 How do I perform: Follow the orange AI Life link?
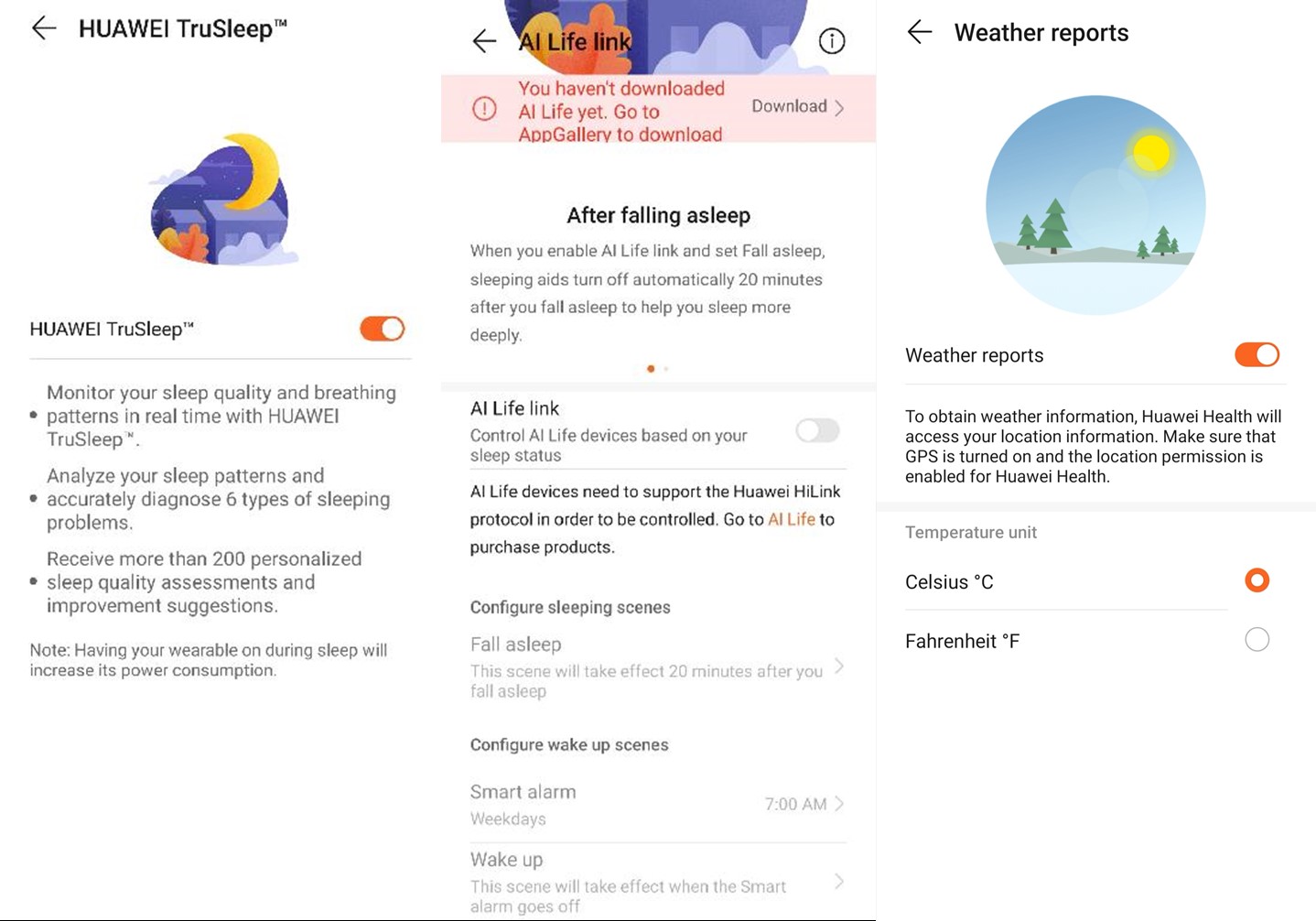point(791,519)
